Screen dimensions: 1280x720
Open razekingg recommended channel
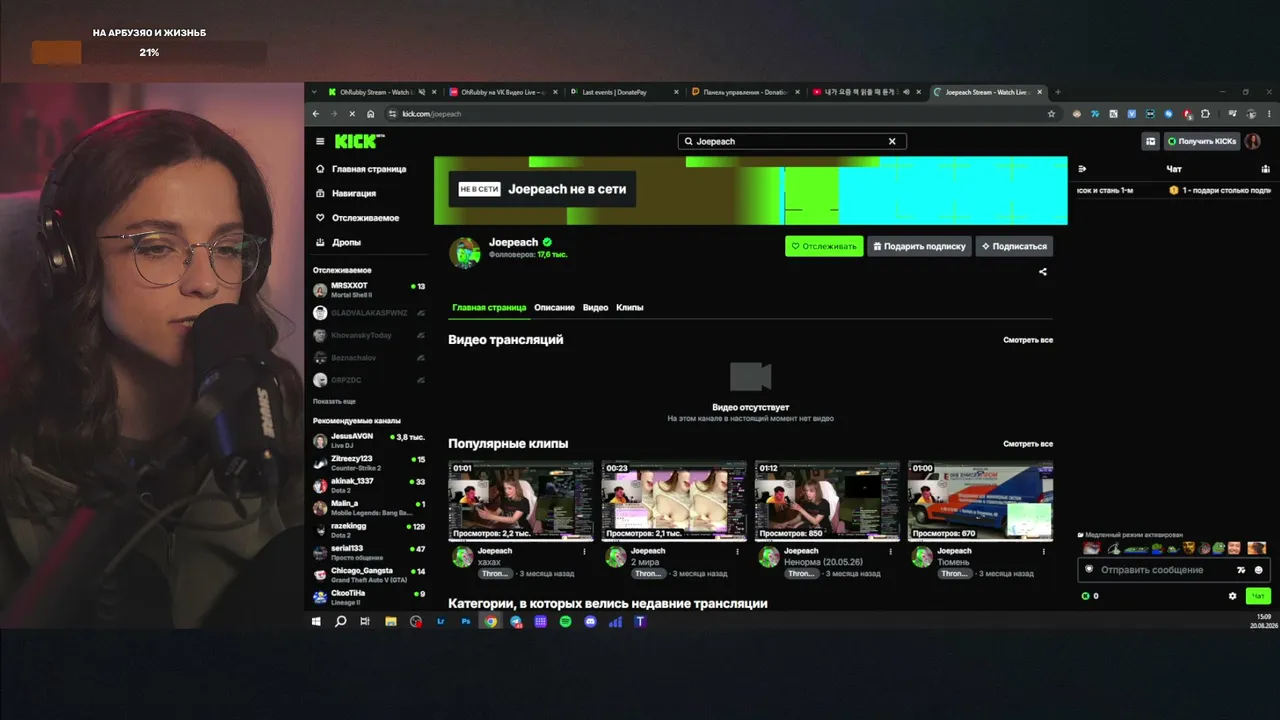pyautogui.click(x=369, y=530)
